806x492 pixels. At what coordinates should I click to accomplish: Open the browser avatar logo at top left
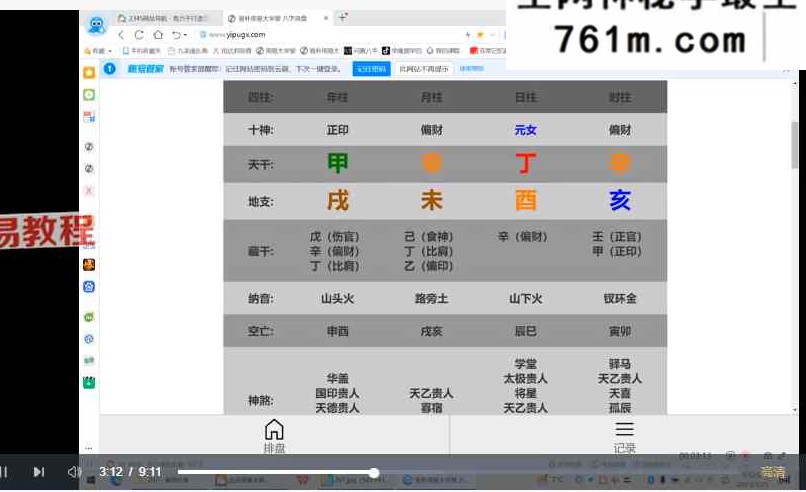tap(97, 25)
